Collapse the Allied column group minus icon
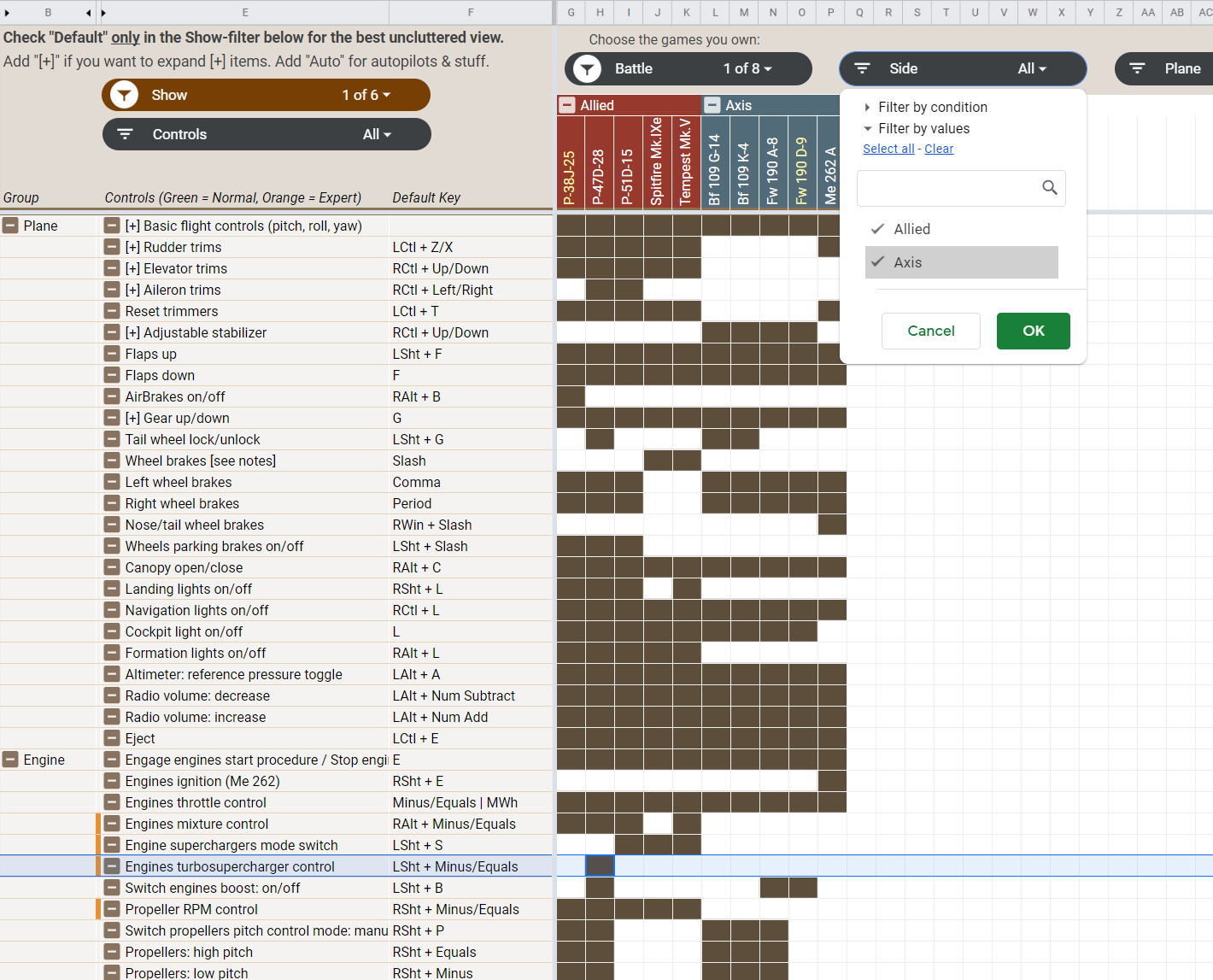 [x=567, y=105]
